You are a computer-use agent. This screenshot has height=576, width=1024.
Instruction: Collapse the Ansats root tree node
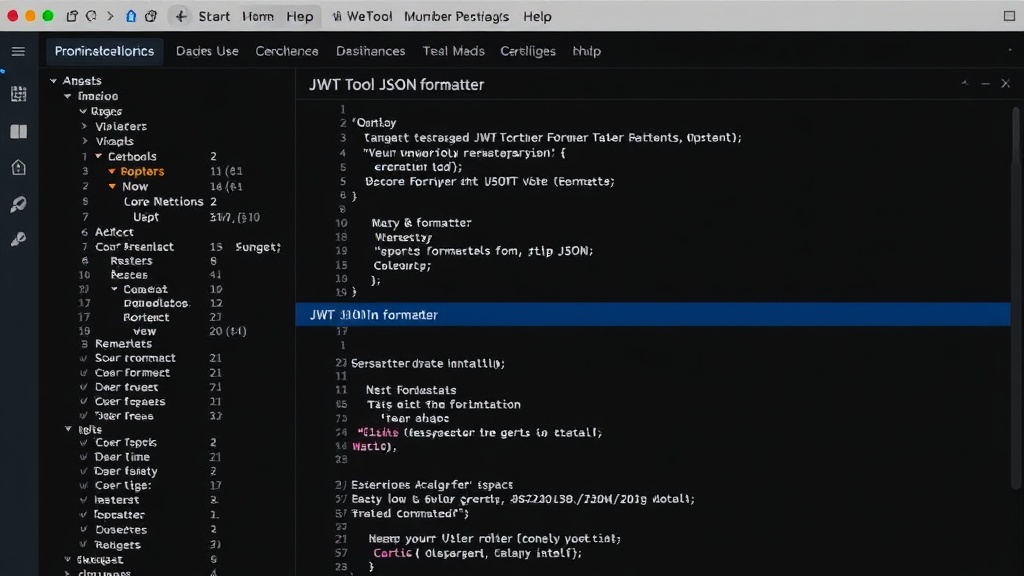click(54, 81)
